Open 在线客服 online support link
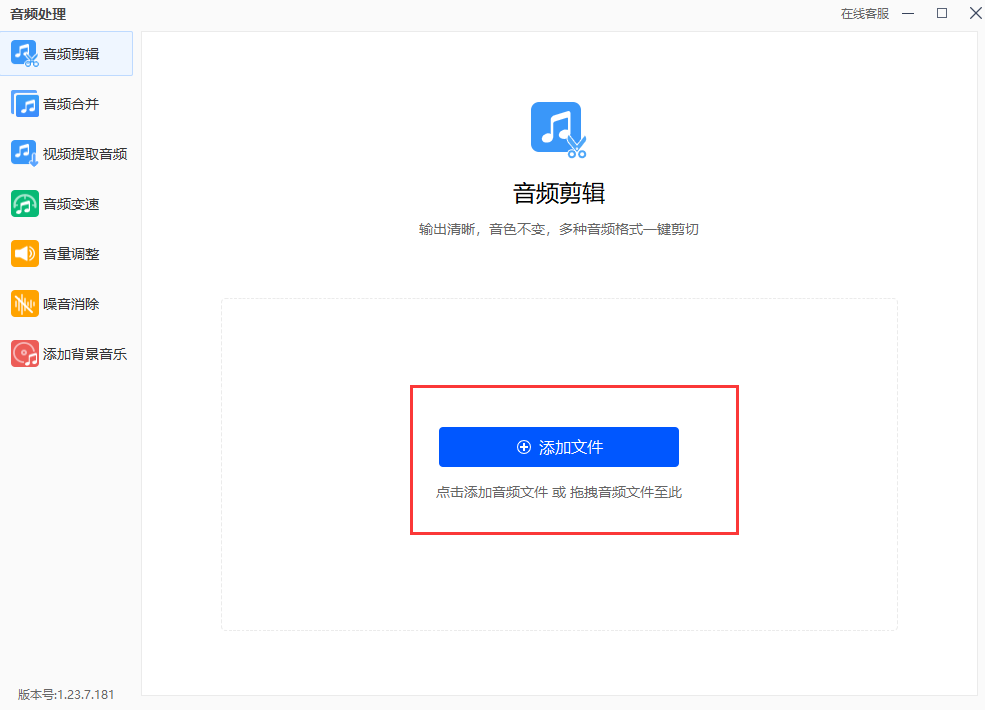The image size is (985, 710). (x=865, y=14)
